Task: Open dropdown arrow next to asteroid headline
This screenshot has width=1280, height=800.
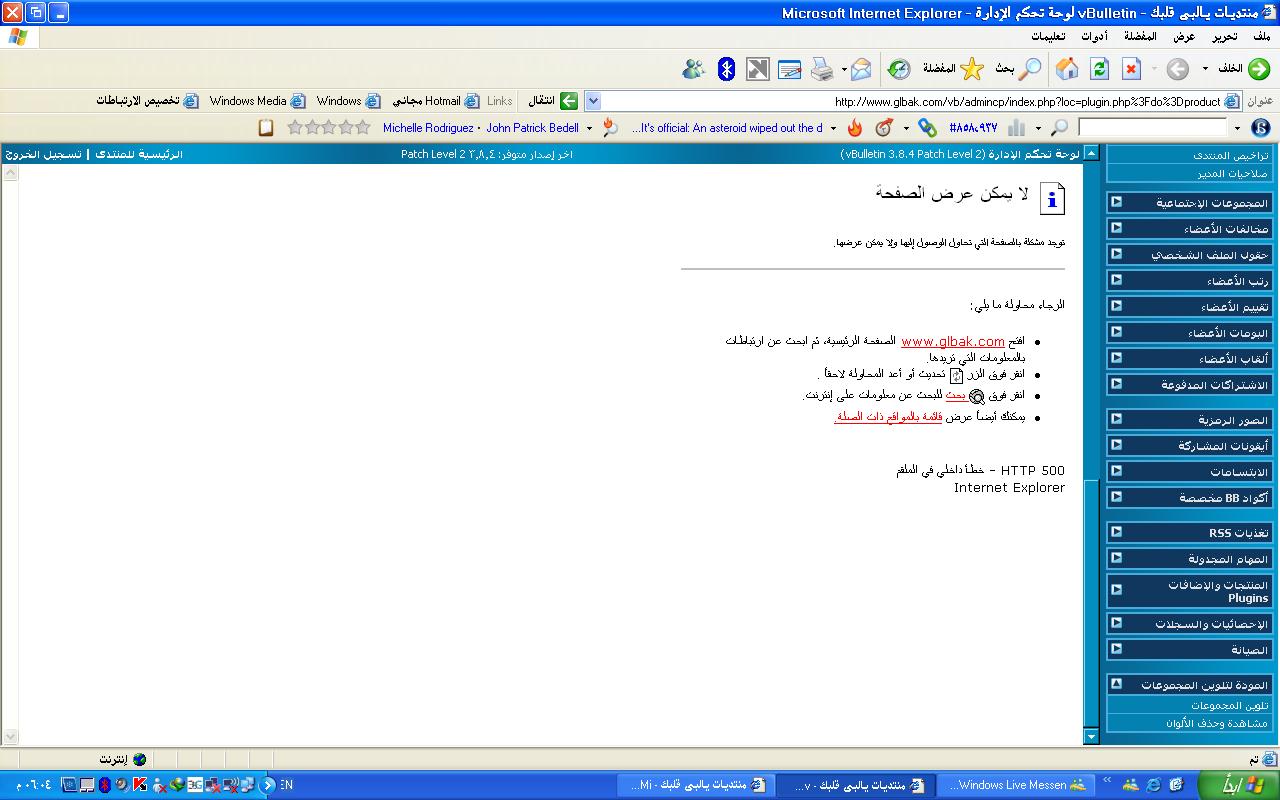Action: click(x=834, y=128)
